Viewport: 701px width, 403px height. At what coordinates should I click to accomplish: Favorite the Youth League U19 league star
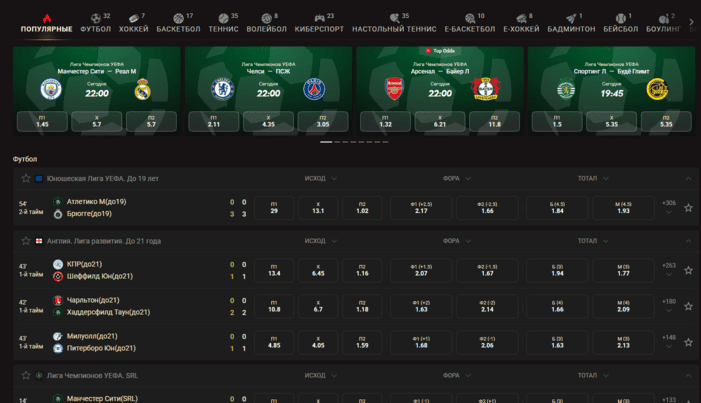click(26, 178)
